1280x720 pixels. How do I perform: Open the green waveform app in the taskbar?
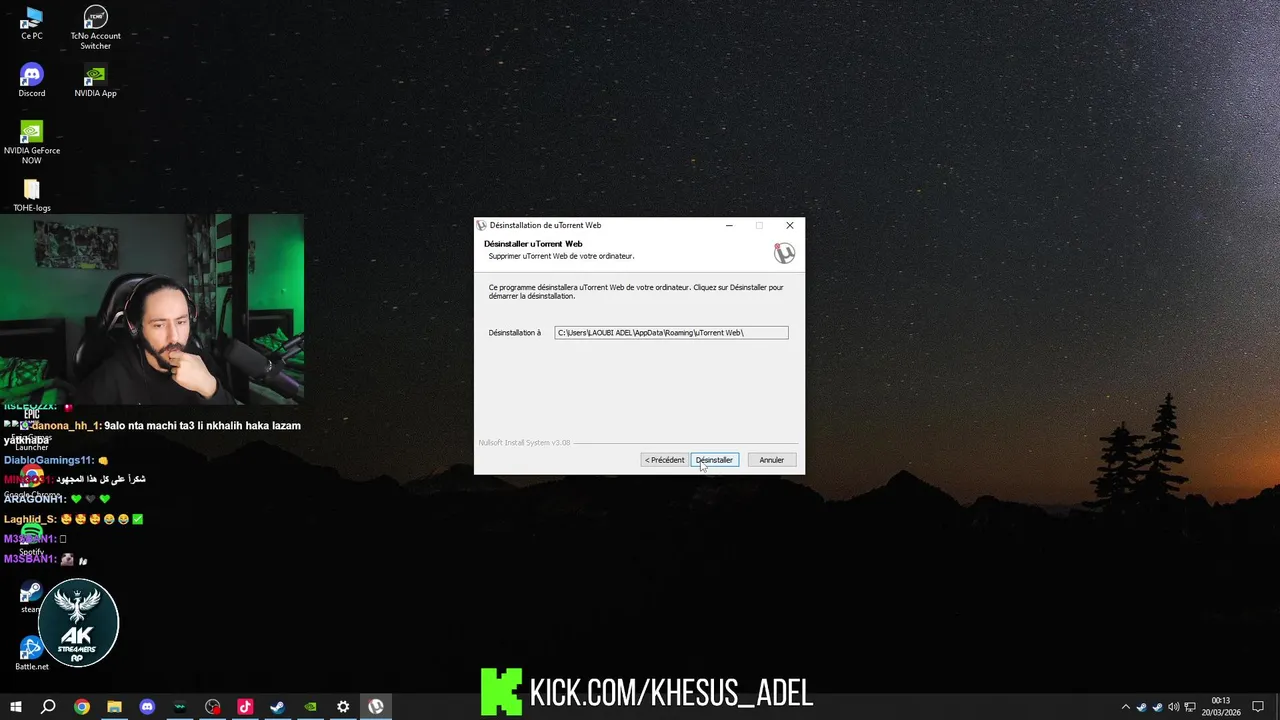[x=180, y=707]
